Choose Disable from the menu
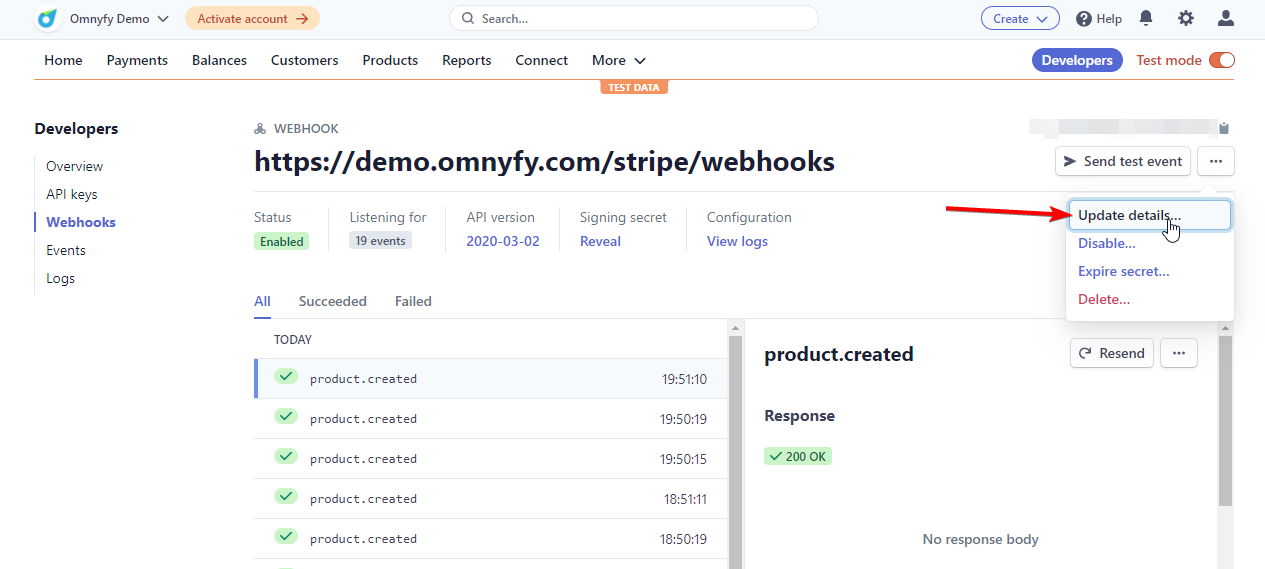 point(1106,243)
